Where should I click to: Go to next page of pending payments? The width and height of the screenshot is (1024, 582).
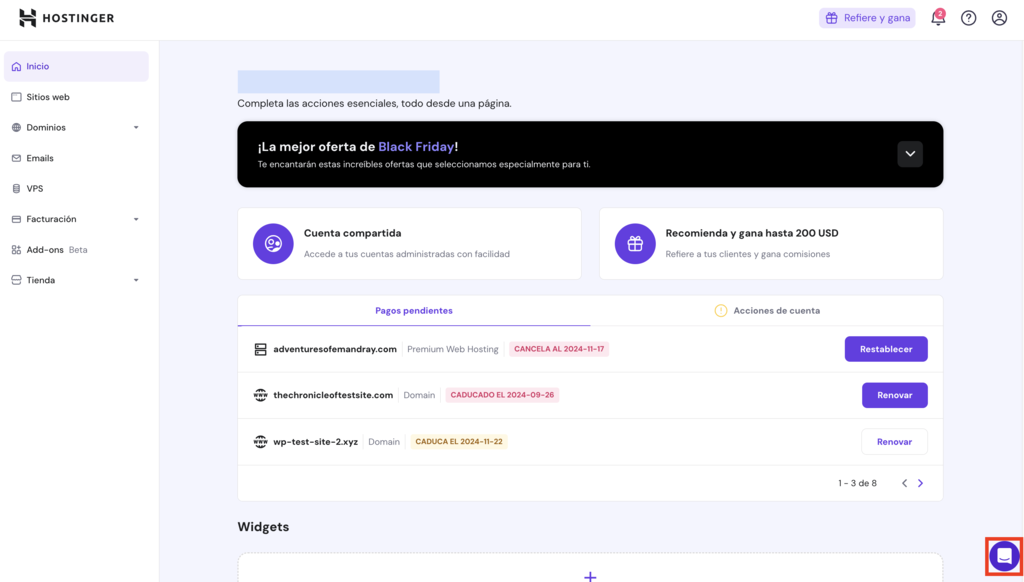click(921, 482)
